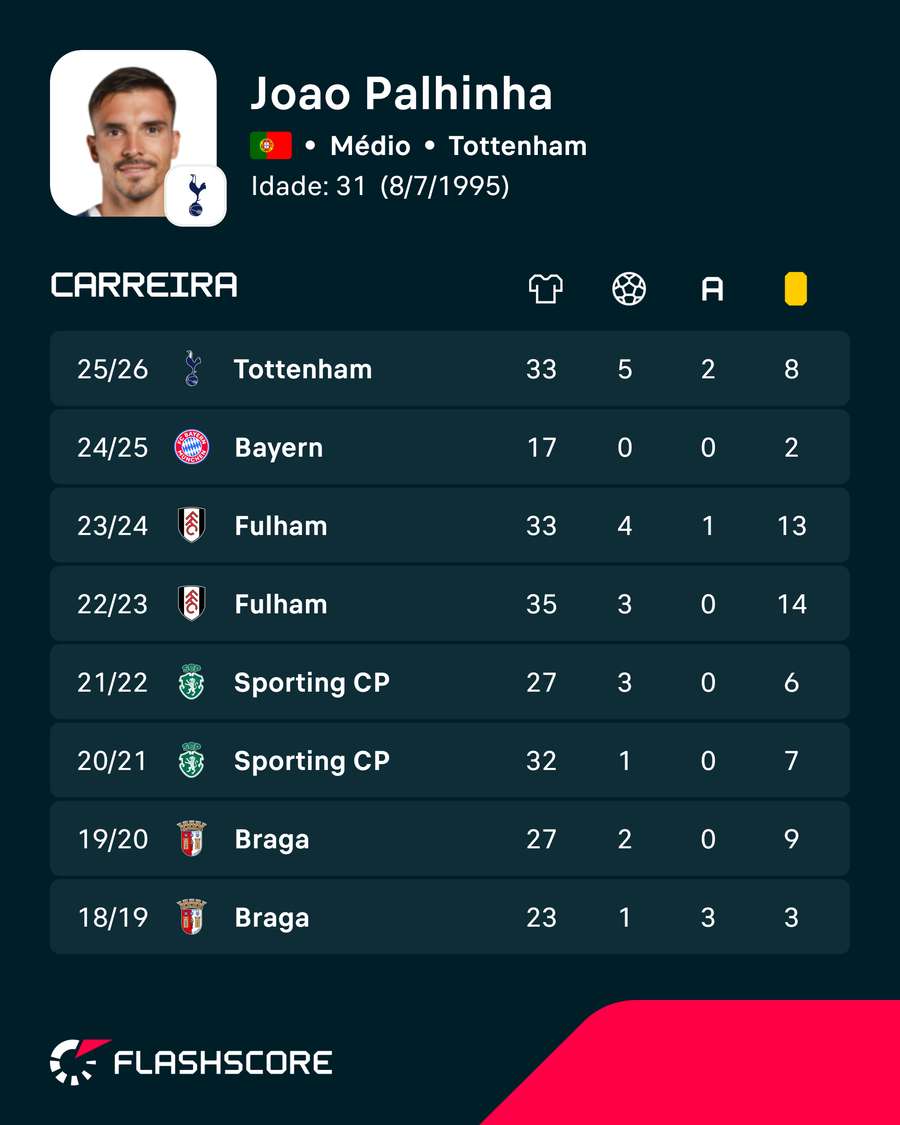Click the Joao Palhinha name title

point(401,93)
